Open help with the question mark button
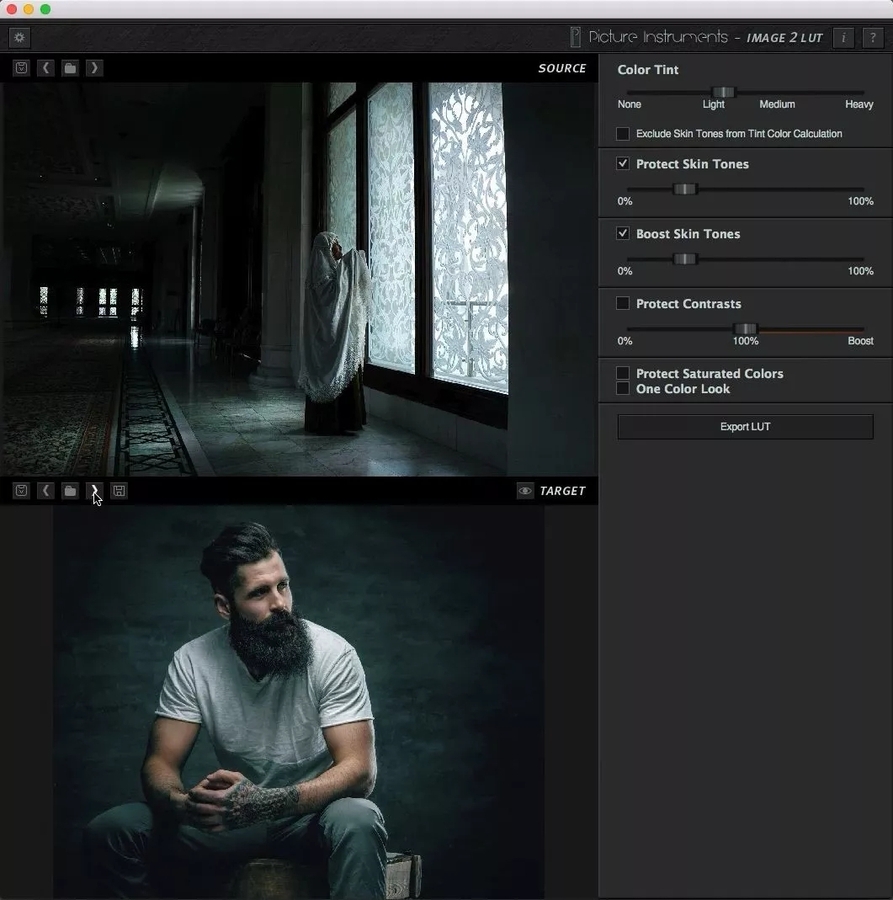This screenshot has height=900, width=893. (872, 38)
